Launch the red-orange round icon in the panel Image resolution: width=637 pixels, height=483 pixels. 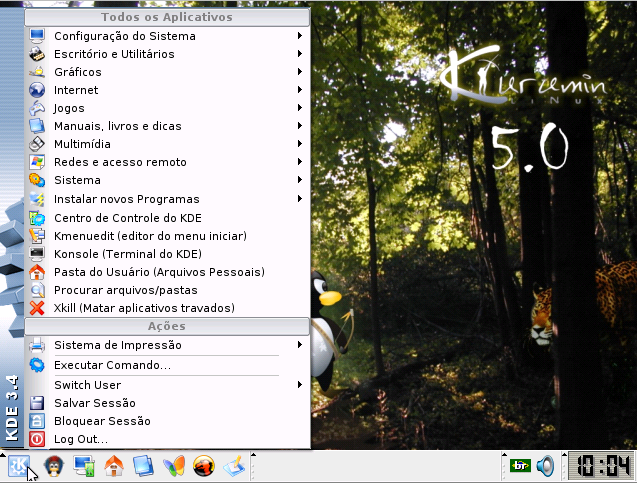pyautogui.click(x=204, y=466)
